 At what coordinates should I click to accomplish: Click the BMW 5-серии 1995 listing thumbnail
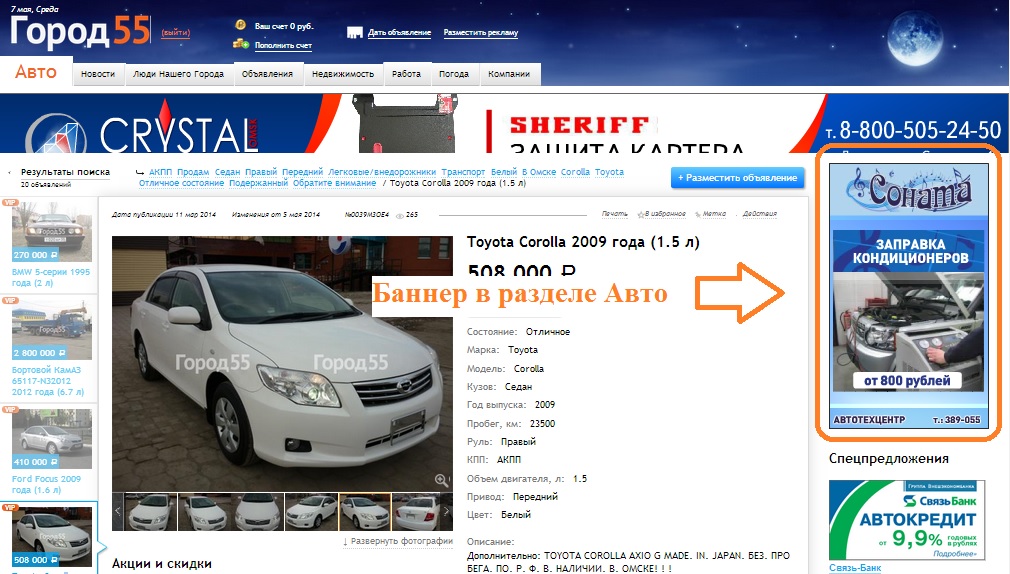52,231
